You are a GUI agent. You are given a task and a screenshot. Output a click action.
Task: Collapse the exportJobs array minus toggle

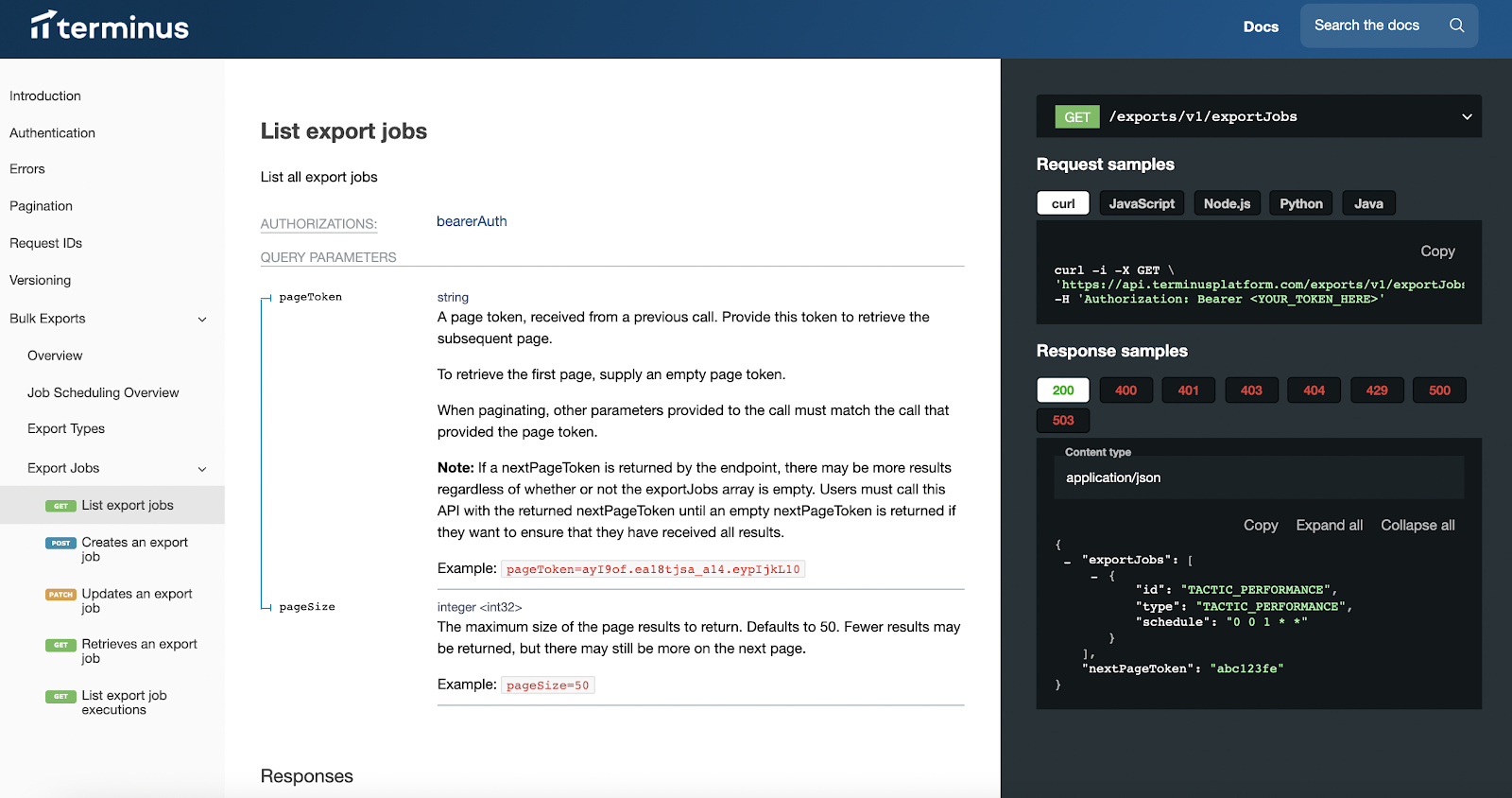click(1067, 562)
